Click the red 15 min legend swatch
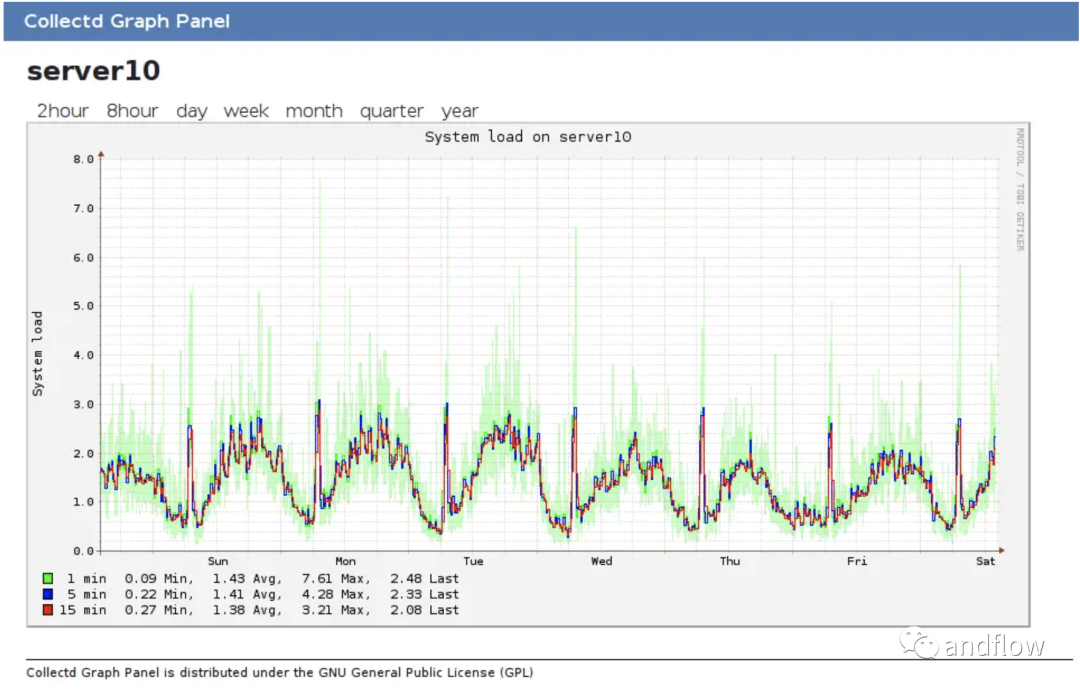This screenshot has width=1080, height=691. (47, 610)
